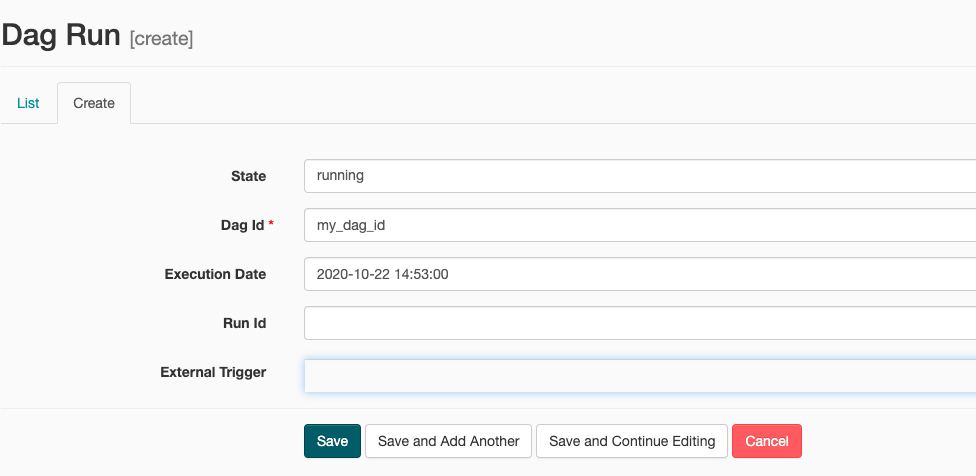Click the Execution Date label
The height and width of the screenshot is (476, 976).
coord(215,274)
